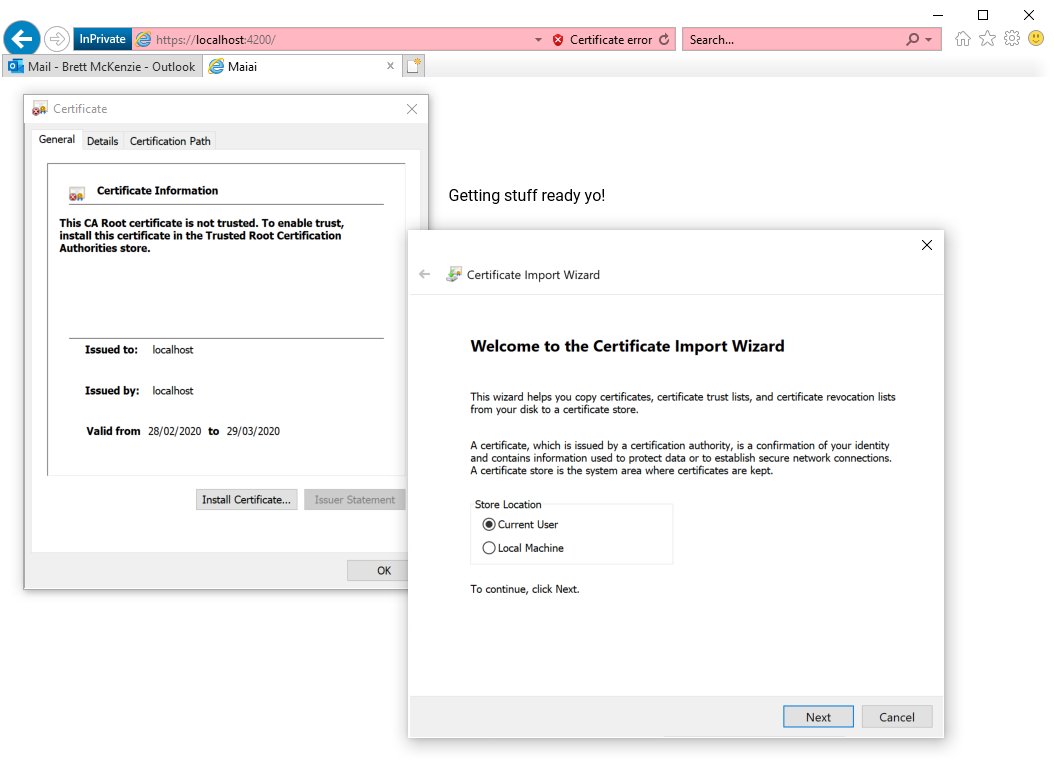Click Next in the import wizard

coord(818,717)
